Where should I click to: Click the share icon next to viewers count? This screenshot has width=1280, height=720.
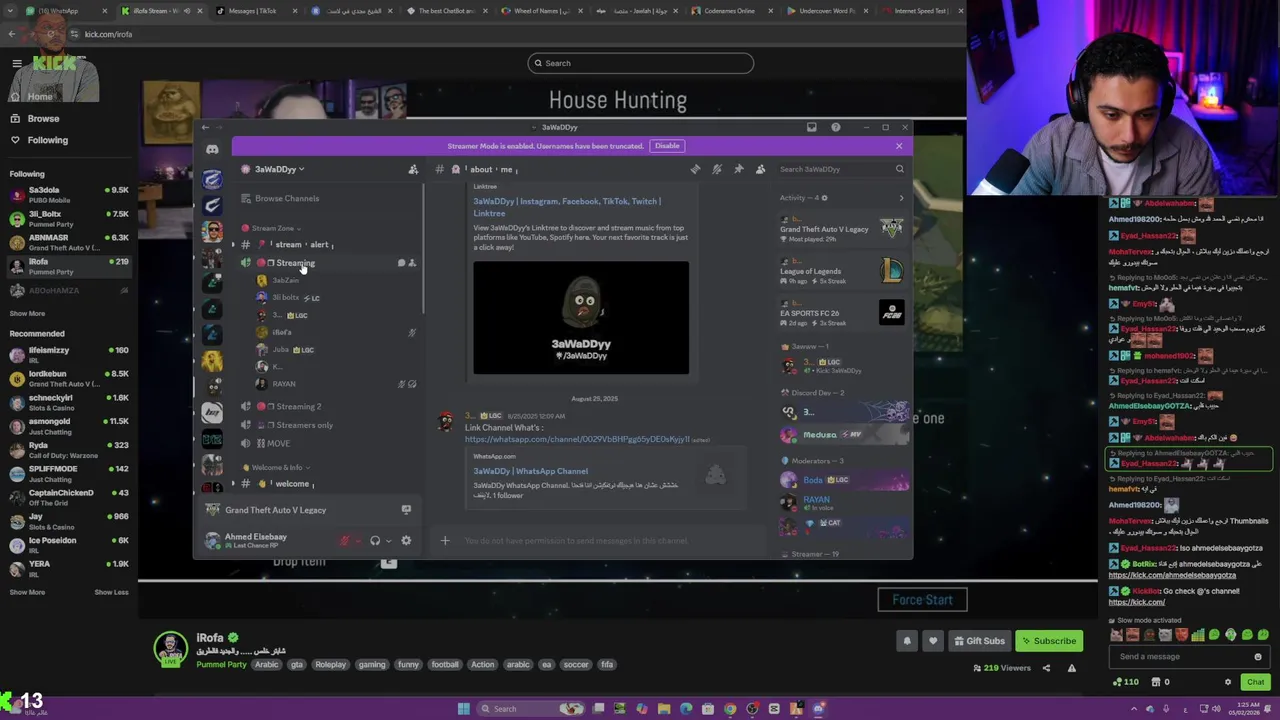coord(1046,668)
